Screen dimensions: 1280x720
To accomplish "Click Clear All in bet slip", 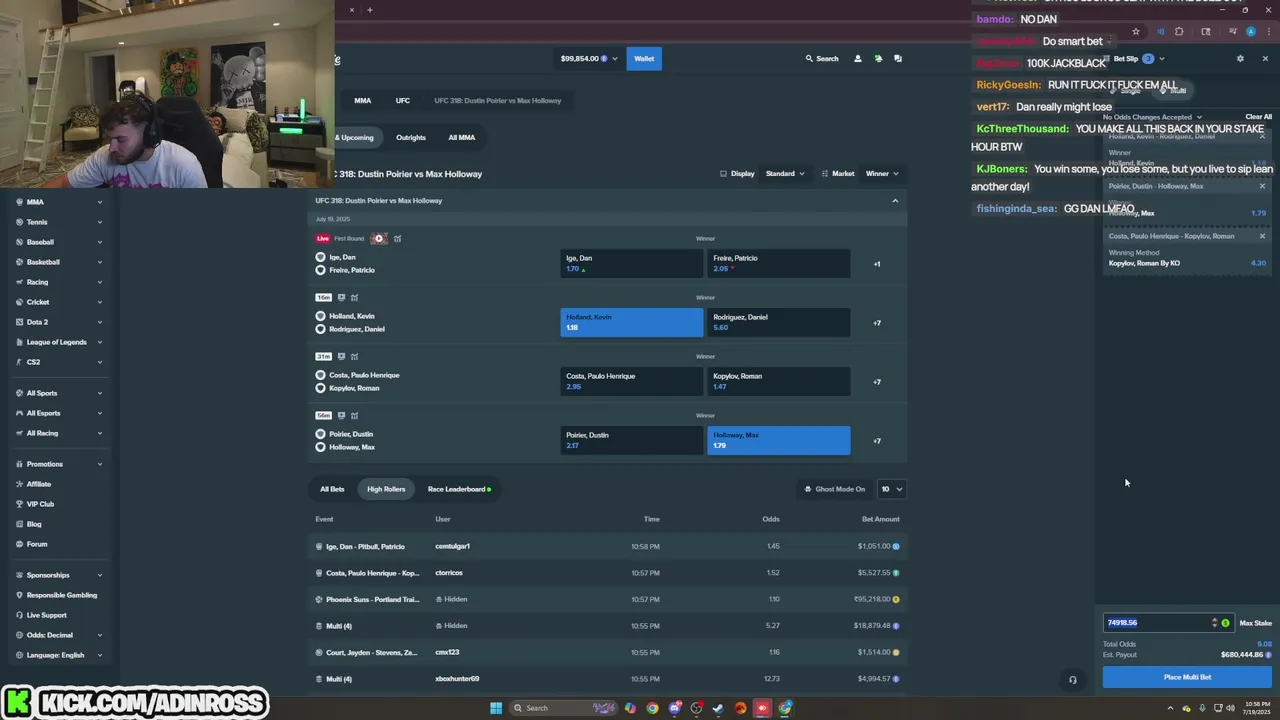I will [x=1258, y=117].
